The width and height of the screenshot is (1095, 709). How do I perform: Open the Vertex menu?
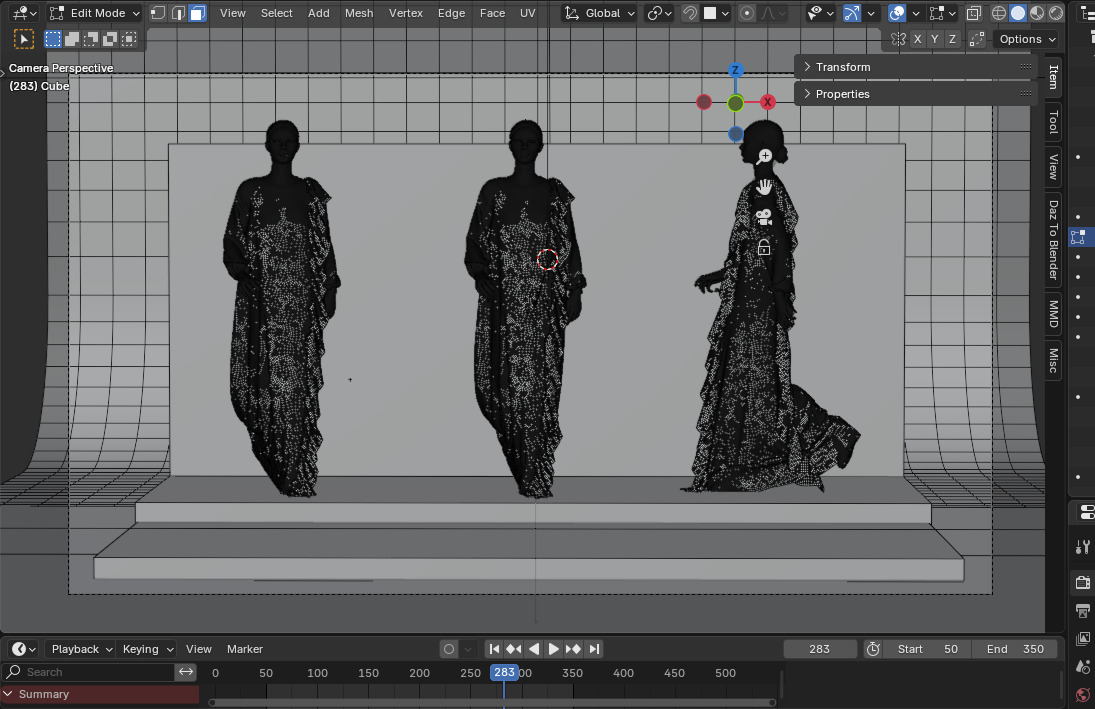tap(406, 13)
